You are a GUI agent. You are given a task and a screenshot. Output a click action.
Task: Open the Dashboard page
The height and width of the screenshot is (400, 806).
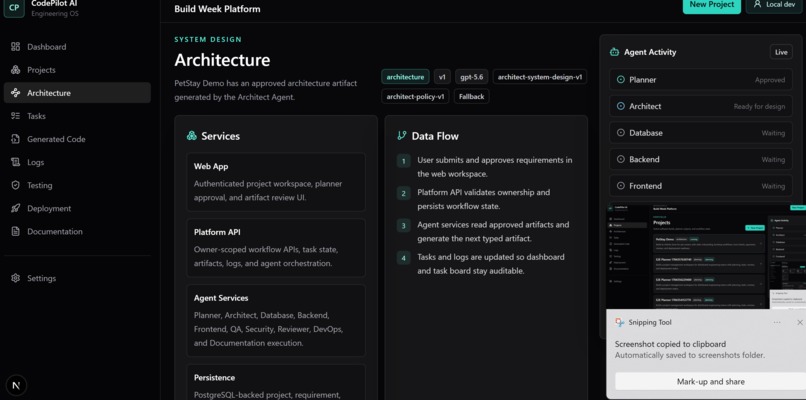(77, 47)
